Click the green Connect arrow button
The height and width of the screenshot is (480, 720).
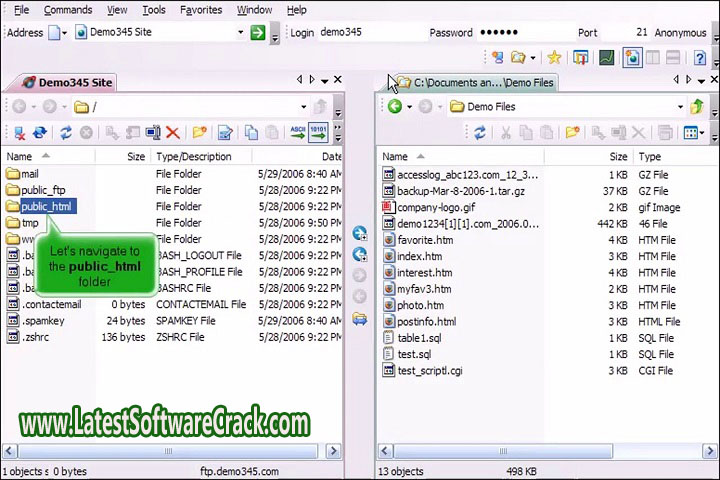258,33
